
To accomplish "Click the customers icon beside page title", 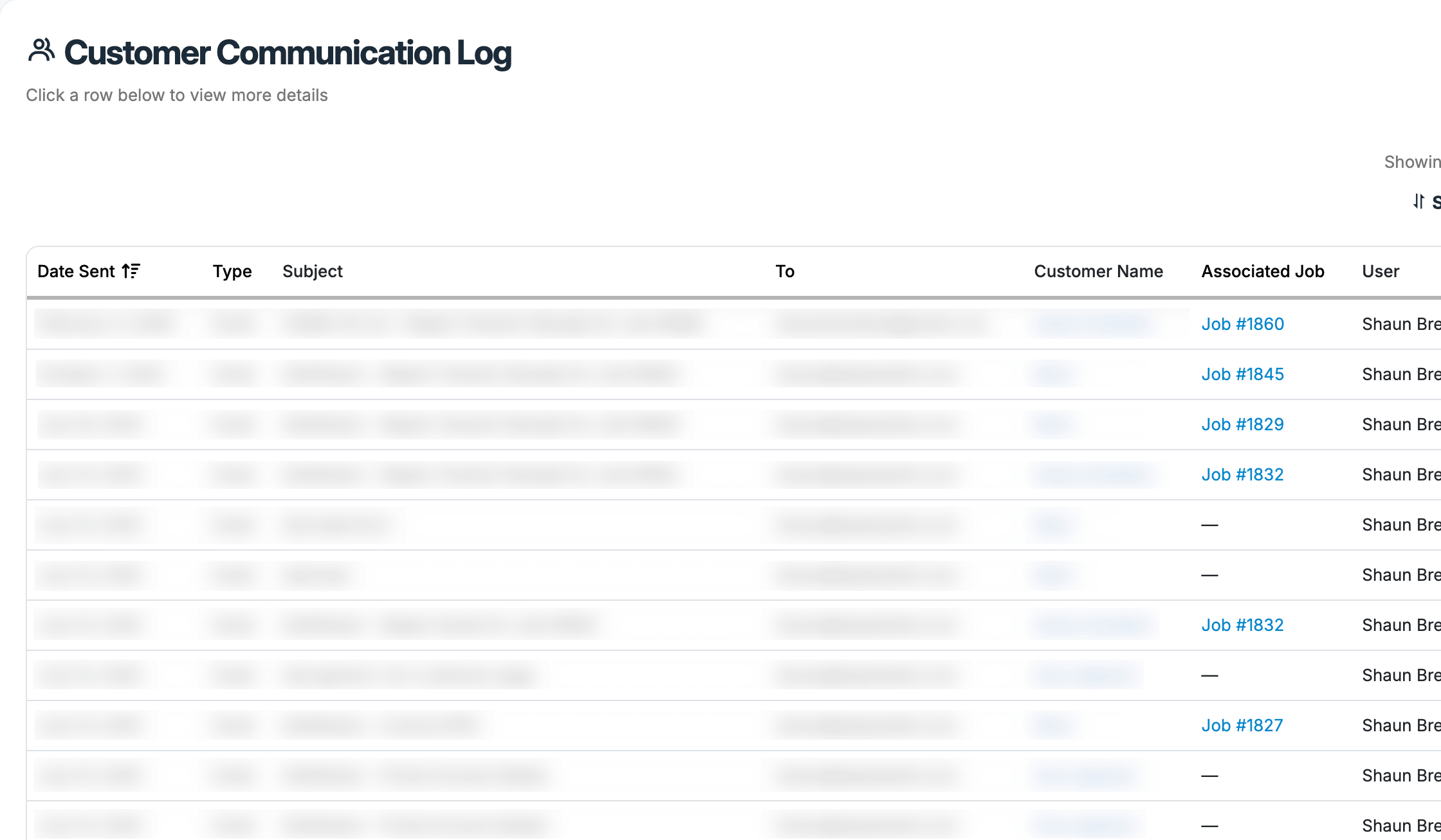I will click(41, 51).
